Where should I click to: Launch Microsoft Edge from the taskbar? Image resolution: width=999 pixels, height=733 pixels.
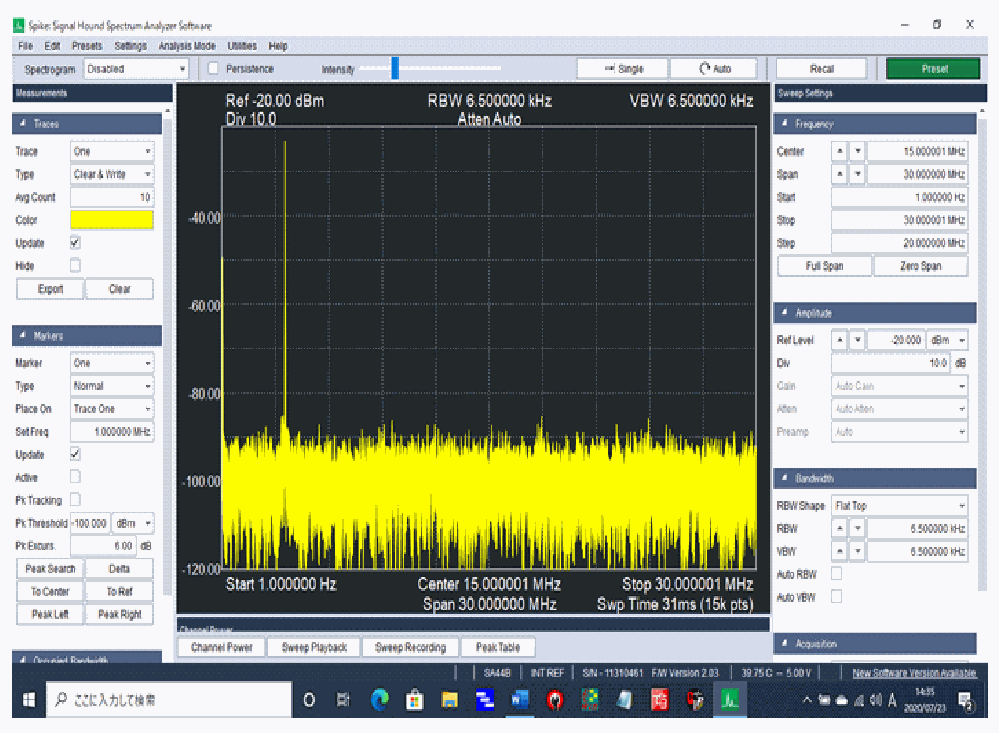pos(380,700)
